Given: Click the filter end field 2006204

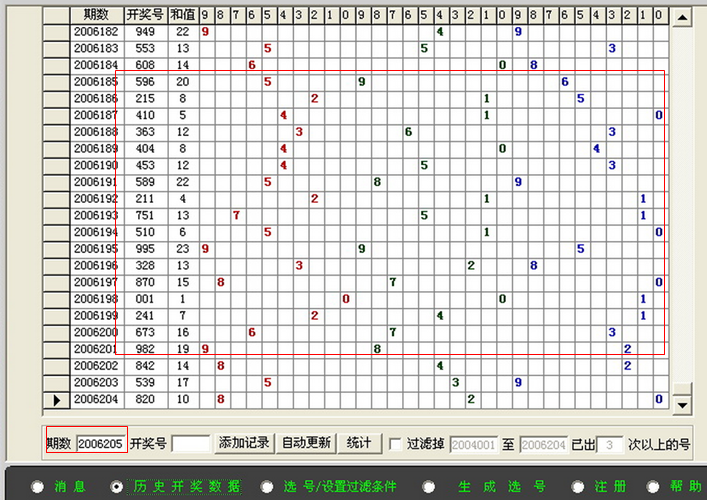Looking at the screenshot, I should coord(543,445).
